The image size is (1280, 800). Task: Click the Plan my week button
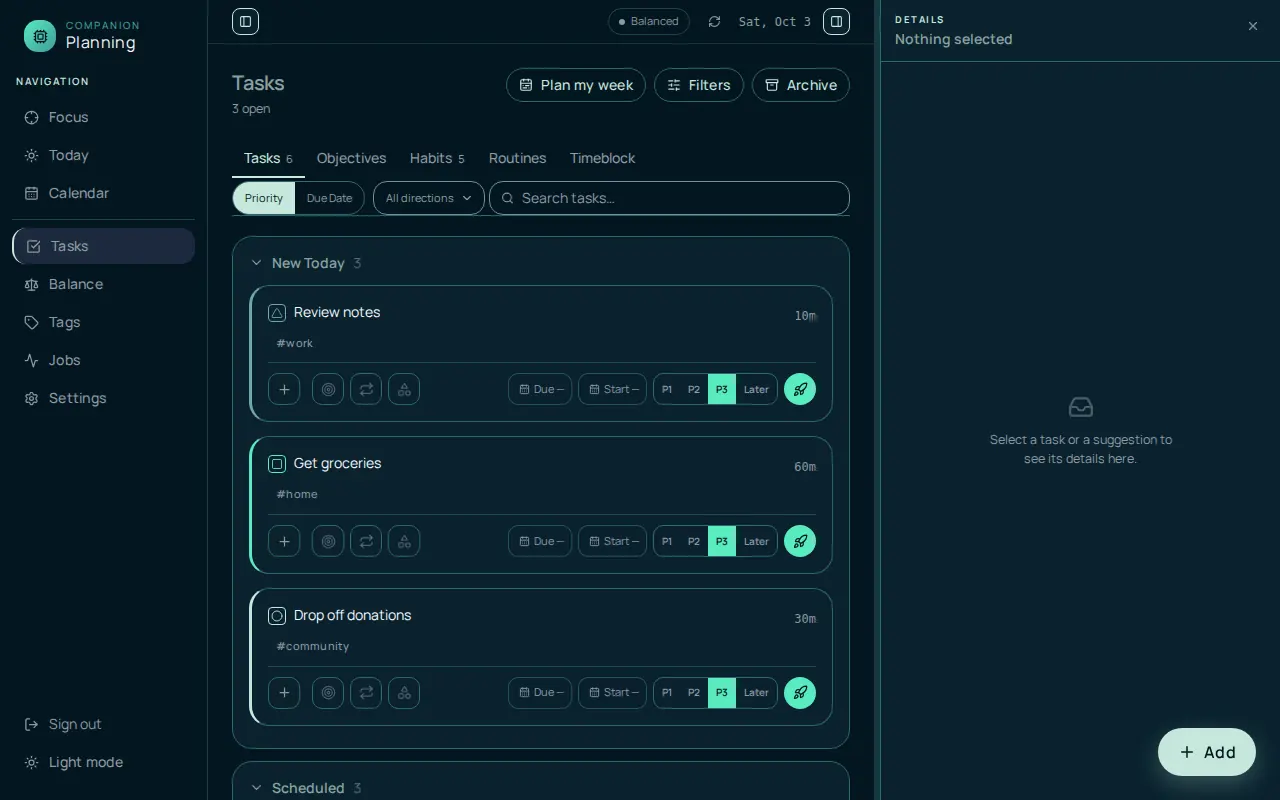[x=576, y=85]
